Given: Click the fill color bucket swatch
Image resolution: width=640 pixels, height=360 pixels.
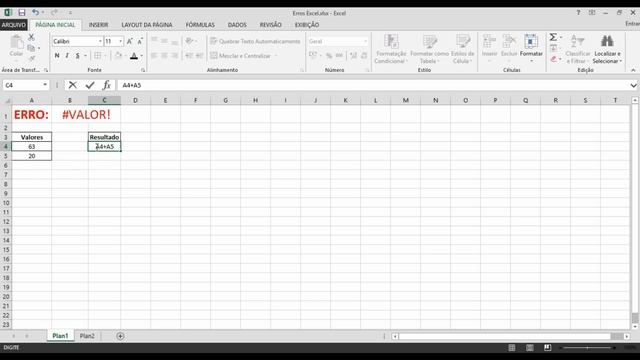Looking at the screenshot, I should 118,56.
